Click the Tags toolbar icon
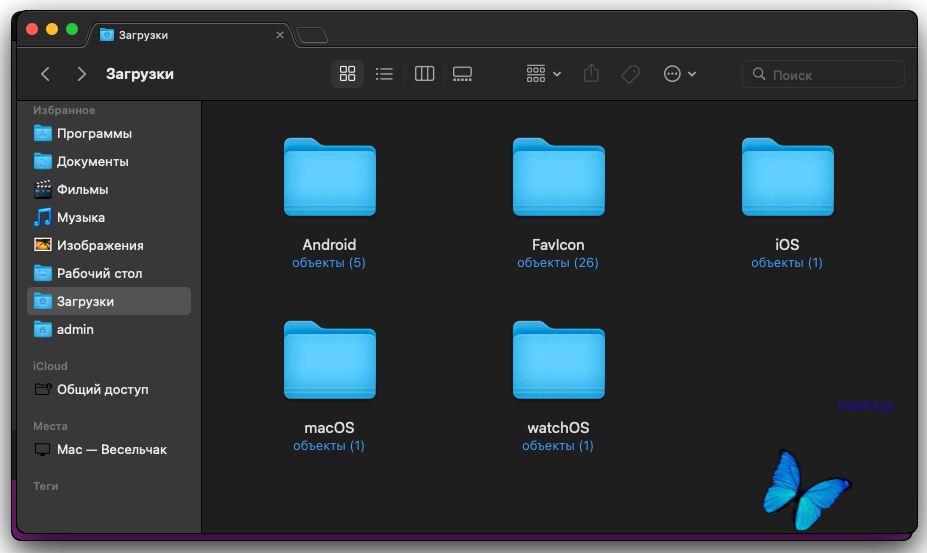Screen dimensions: 927x553 click(630, 74)
